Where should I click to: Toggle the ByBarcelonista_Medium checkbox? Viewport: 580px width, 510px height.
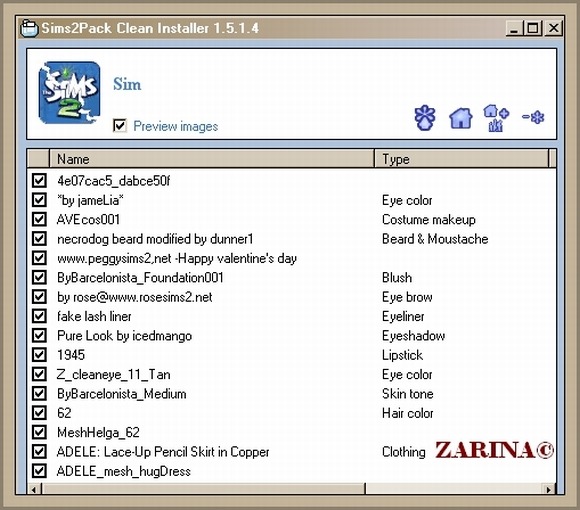click(x=39, y=393)
